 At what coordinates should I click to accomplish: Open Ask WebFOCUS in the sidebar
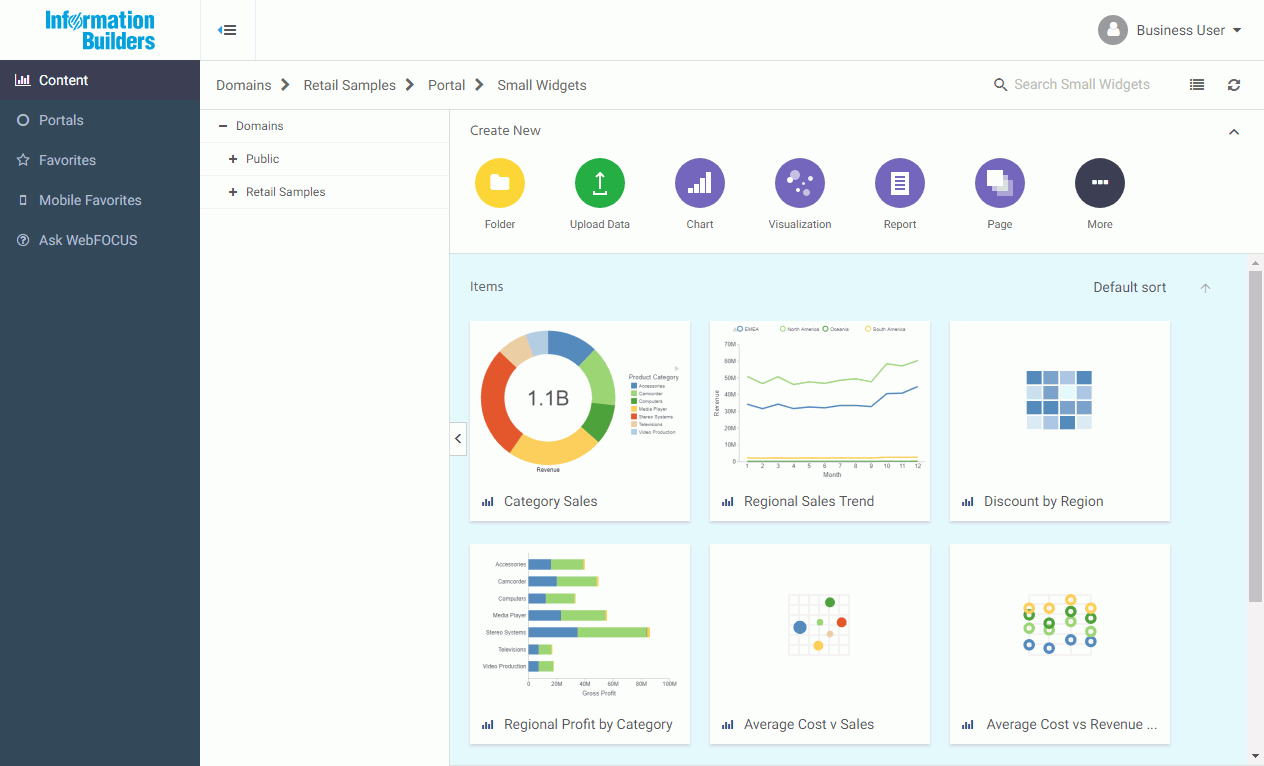coord(100,240)
